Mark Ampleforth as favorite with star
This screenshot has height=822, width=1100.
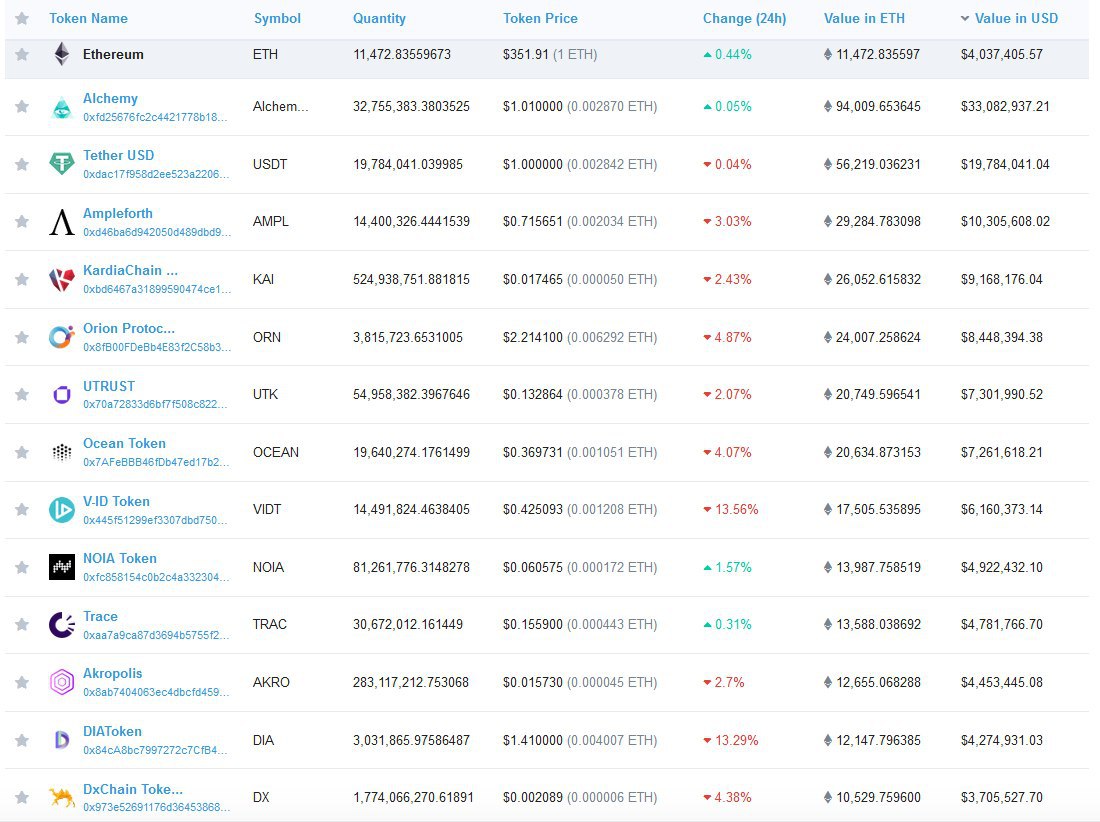(22, 222)
